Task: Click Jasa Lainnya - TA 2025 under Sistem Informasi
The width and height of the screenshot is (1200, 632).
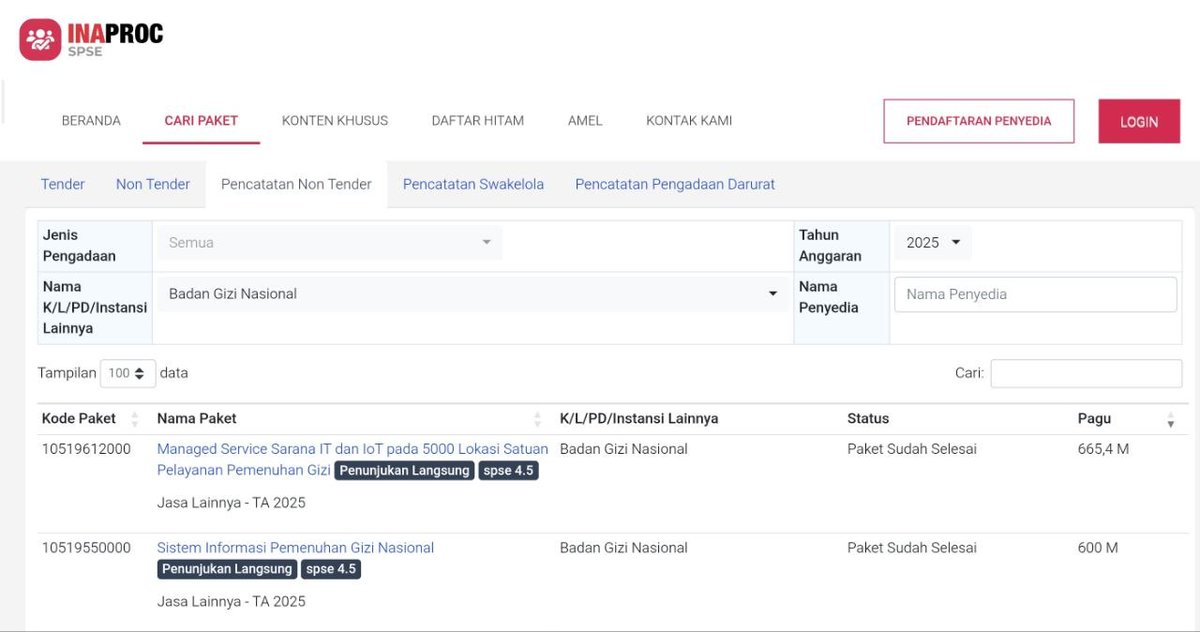Action: point(231,601)
